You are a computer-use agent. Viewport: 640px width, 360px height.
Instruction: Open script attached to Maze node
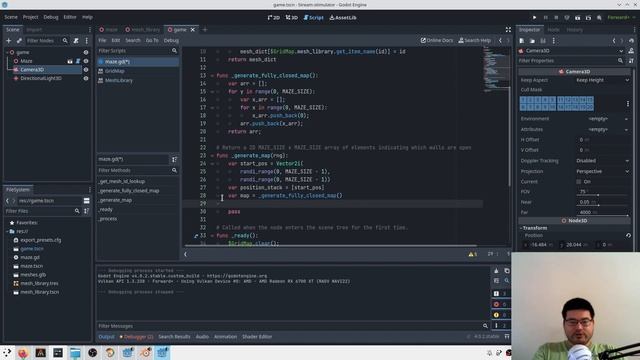(78, 61)
